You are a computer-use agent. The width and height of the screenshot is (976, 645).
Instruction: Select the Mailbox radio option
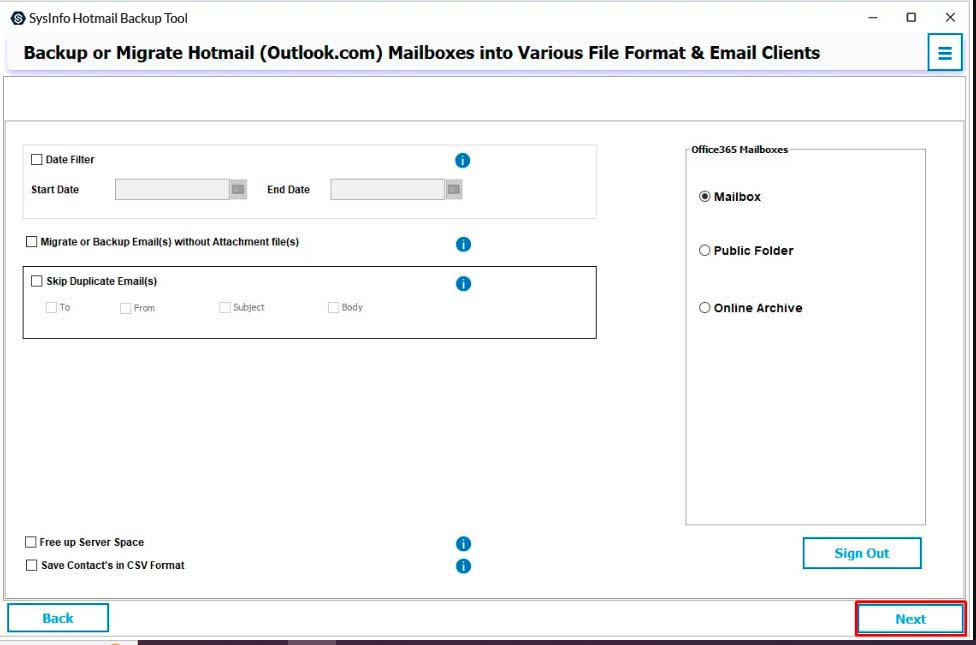(705, 197)
